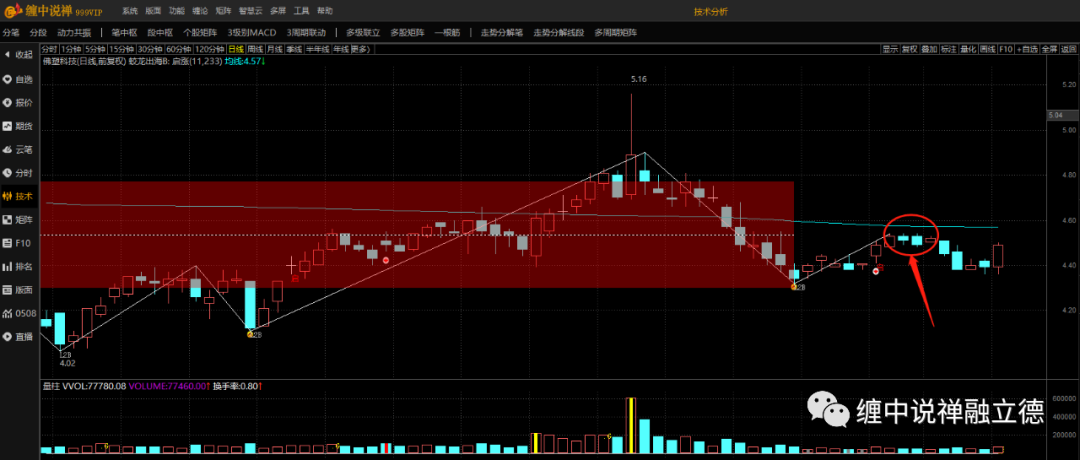
Task: Switch to 季线 quarterly tab
Action: 294,49
